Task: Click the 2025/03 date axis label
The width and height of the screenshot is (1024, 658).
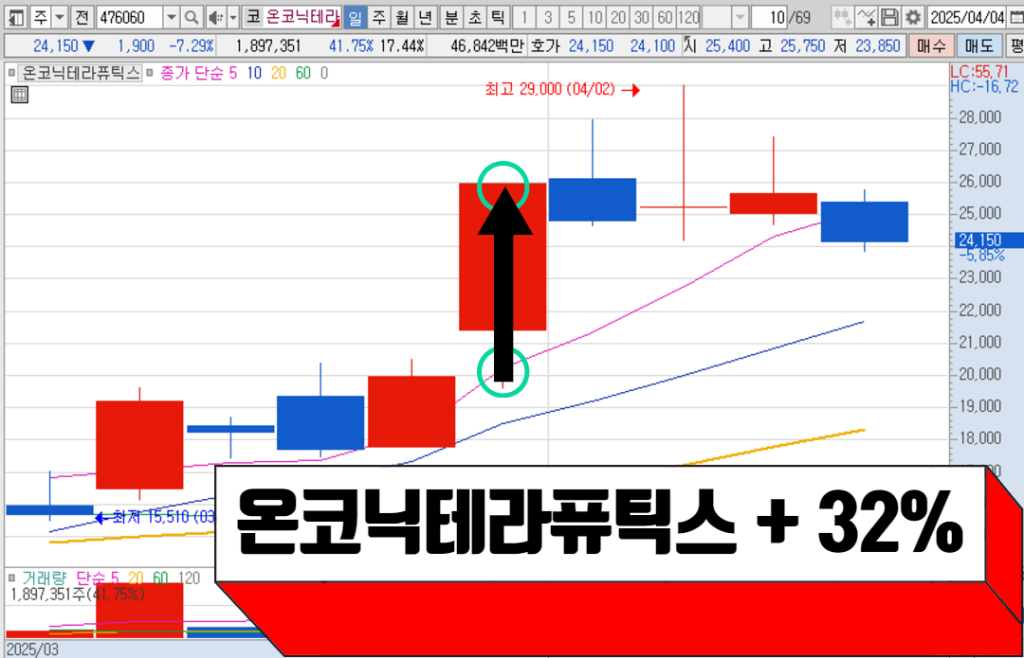Action: 32,650
